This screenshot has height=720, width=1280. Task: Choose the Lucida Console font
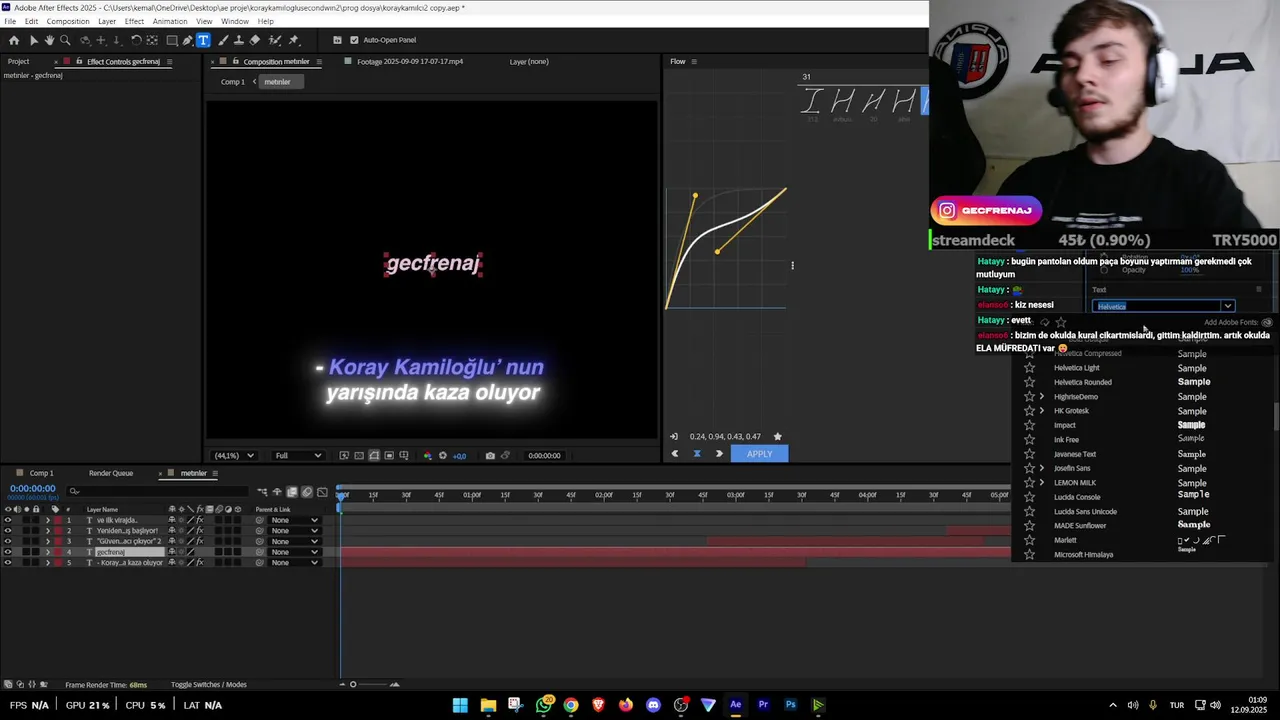[x=1077, y=497]
